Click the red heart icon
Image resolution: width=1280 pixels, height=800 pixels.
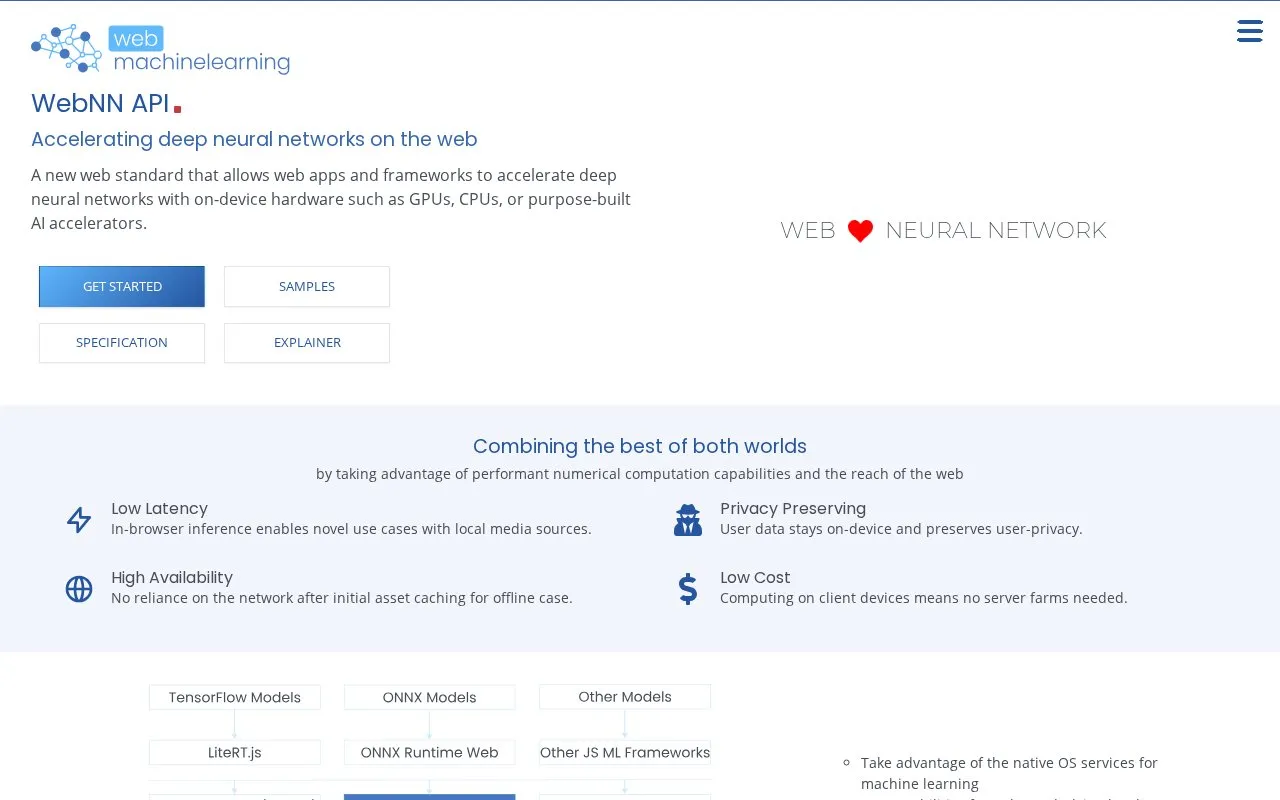click(x=860, y=231)
